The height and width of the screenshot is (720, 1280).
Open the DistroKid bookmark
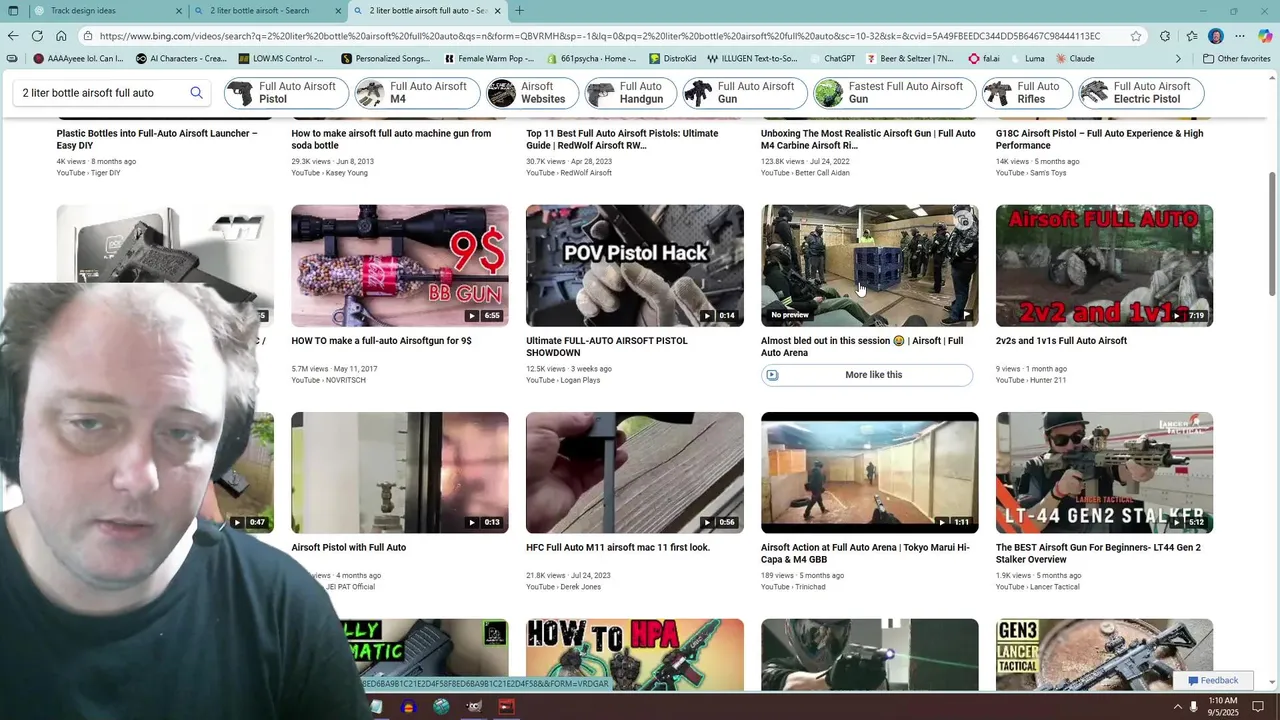coord(673,59)
